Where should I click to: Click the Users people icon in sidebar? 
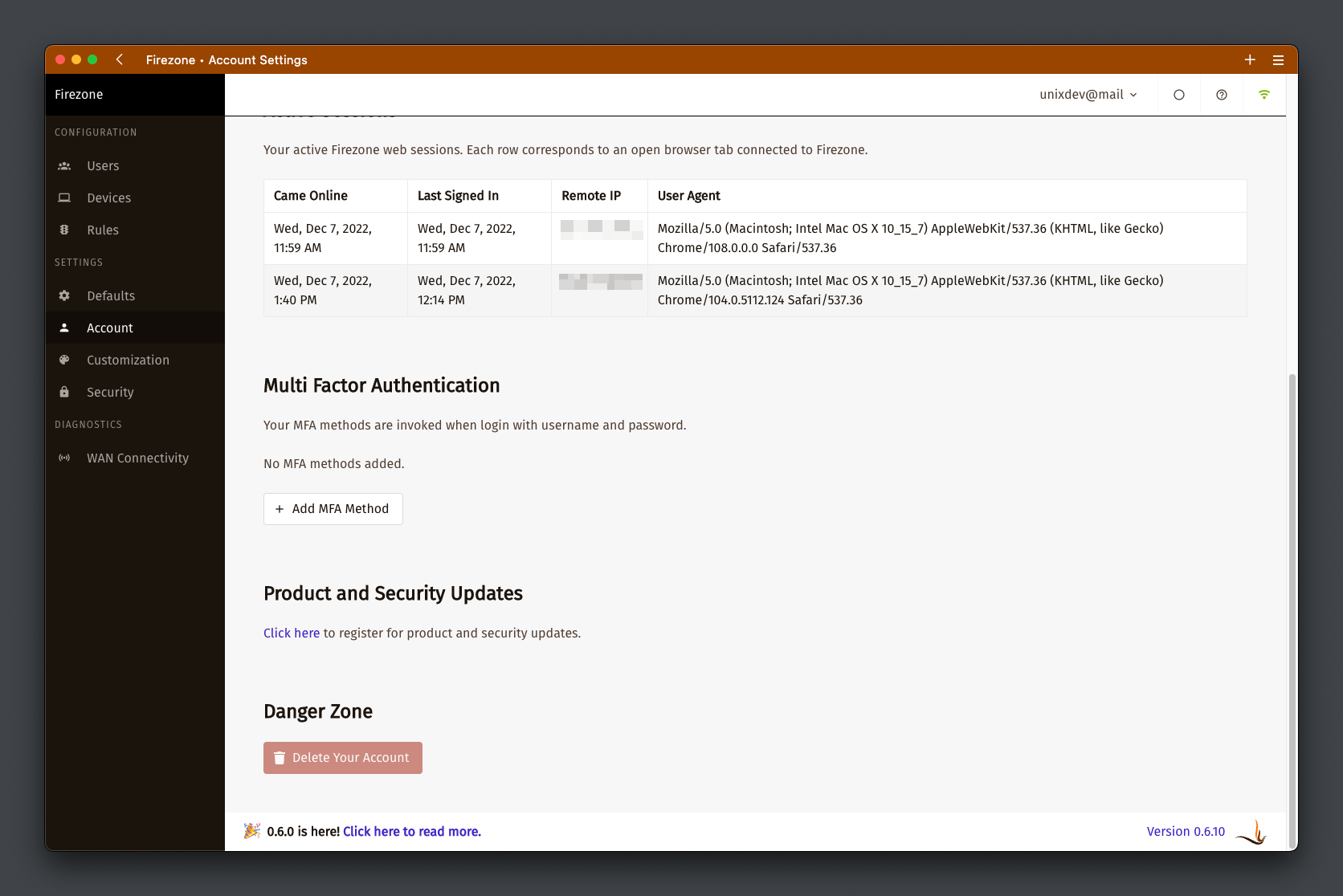pos(64,166)
